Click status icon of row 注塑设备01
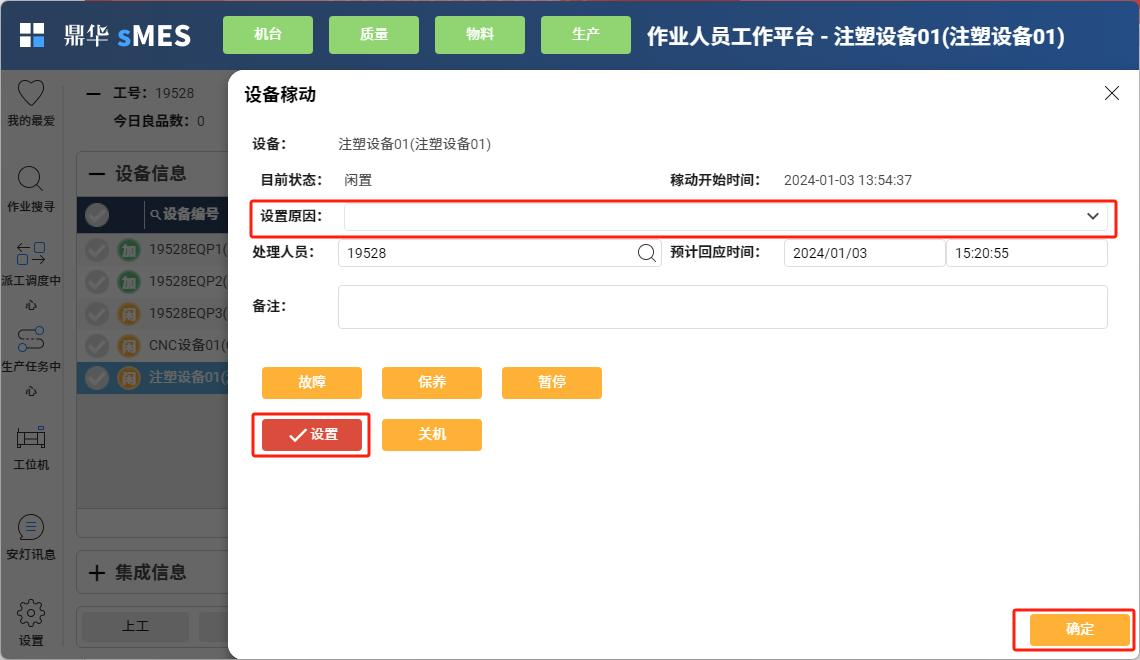The height and width of the screenshot is (660, 1140). pyautogui.click(x=129, y=378)
